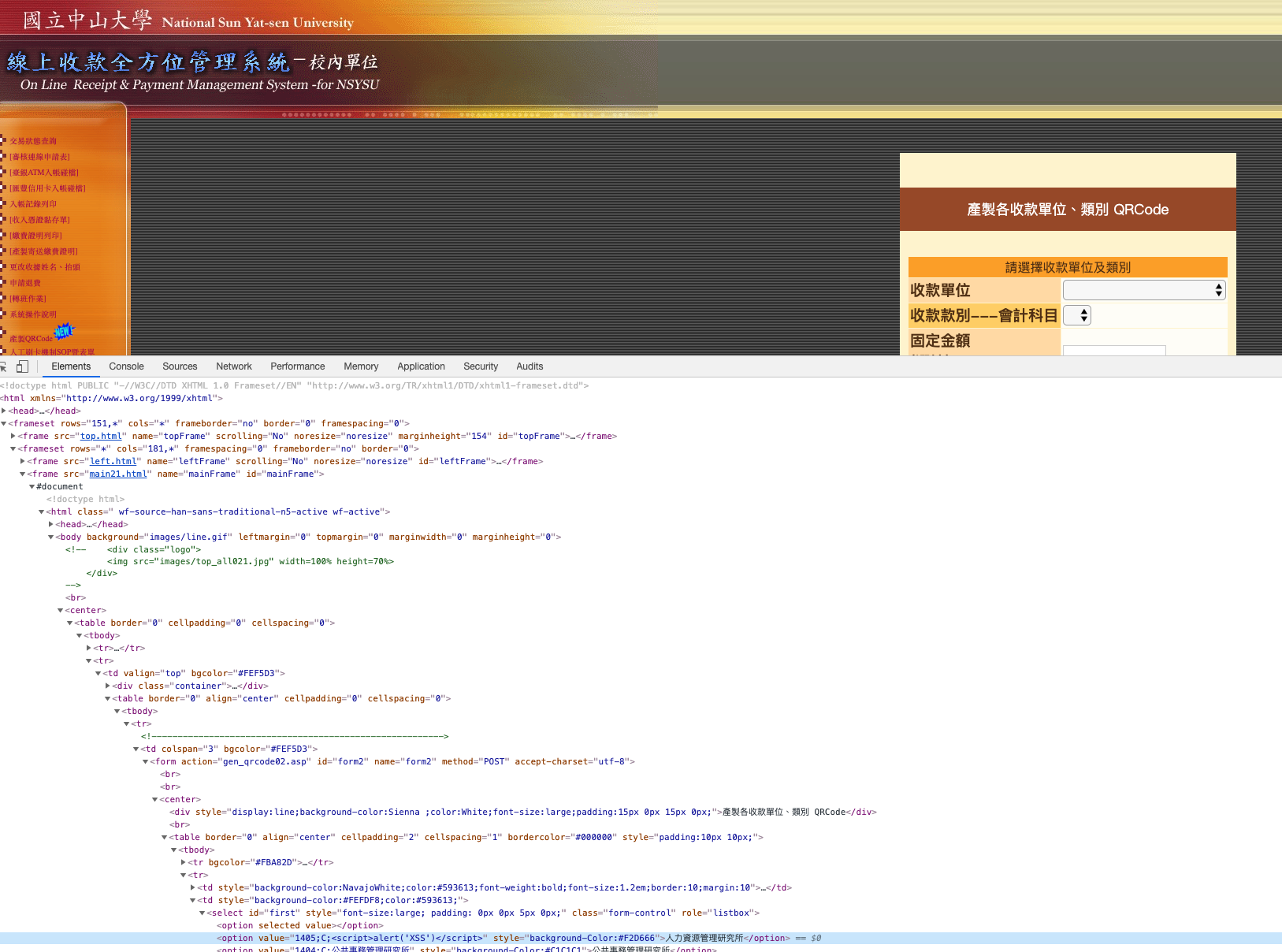The height and width of the screenshot is (952, 1282).
Task: Open [匯豐信用卡入帳碰檔] link
Action: [47, 188]
